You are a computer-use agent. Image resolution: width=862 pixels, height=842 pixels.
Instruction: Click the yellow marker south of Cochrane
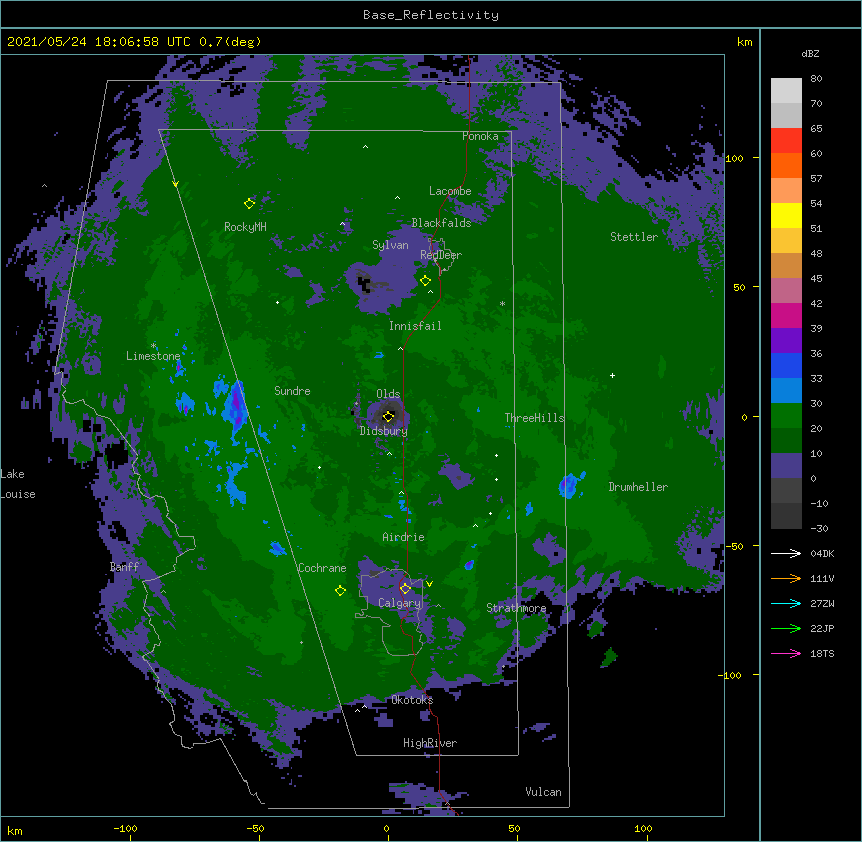[340, 591]
